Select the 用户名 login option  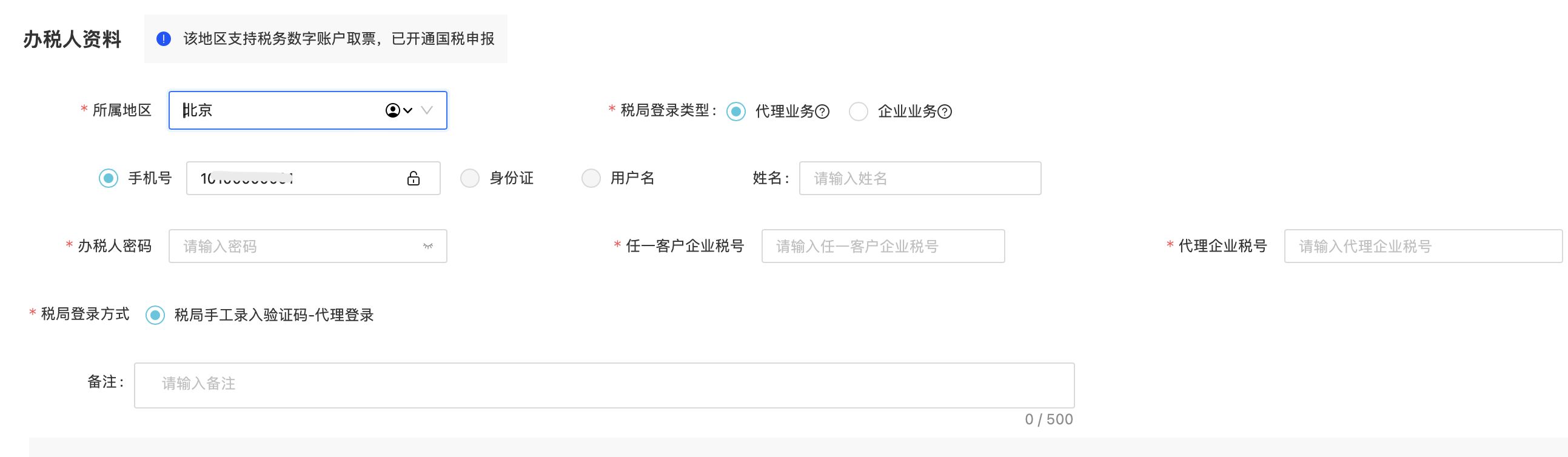pos(591,178)
